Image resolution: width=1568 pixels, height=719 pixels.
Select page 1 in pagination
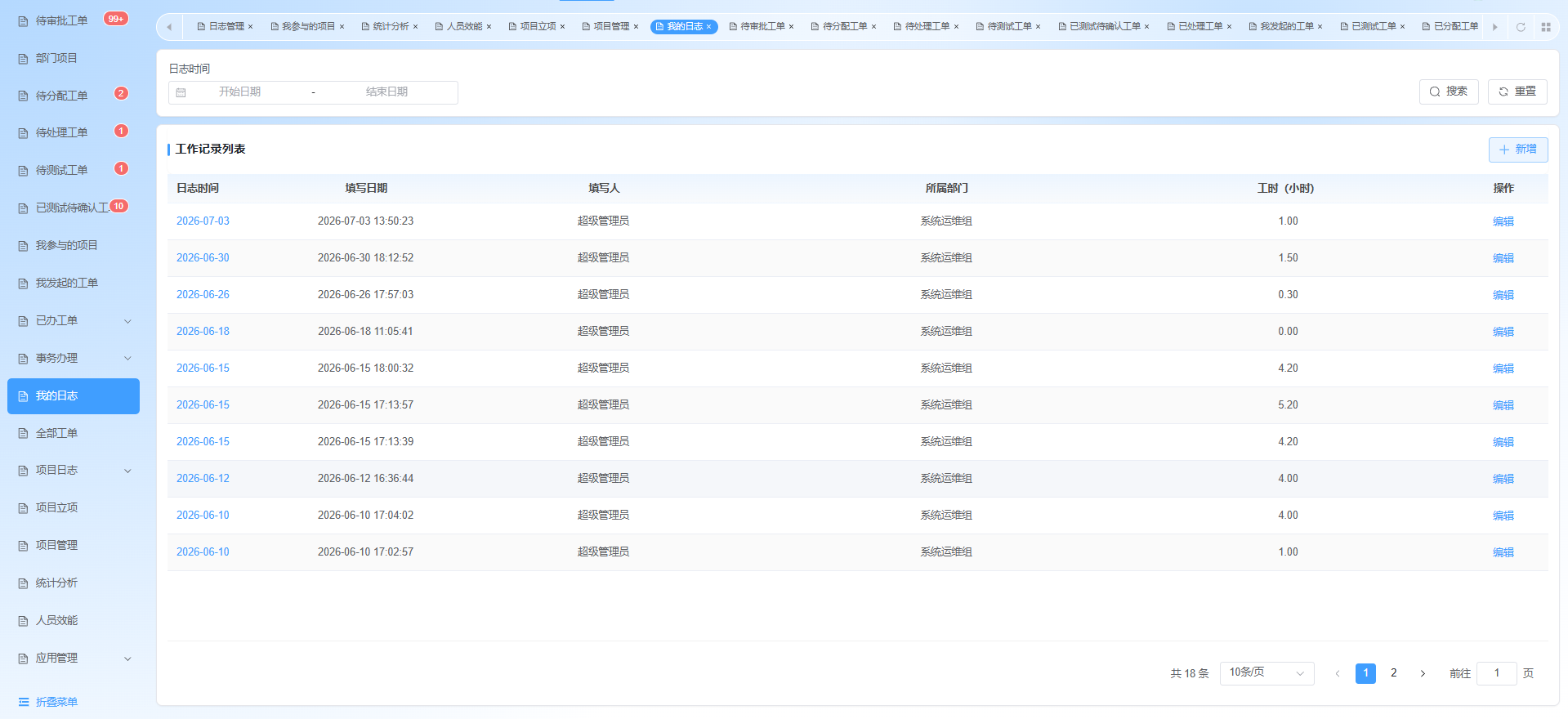point(1365,673)
